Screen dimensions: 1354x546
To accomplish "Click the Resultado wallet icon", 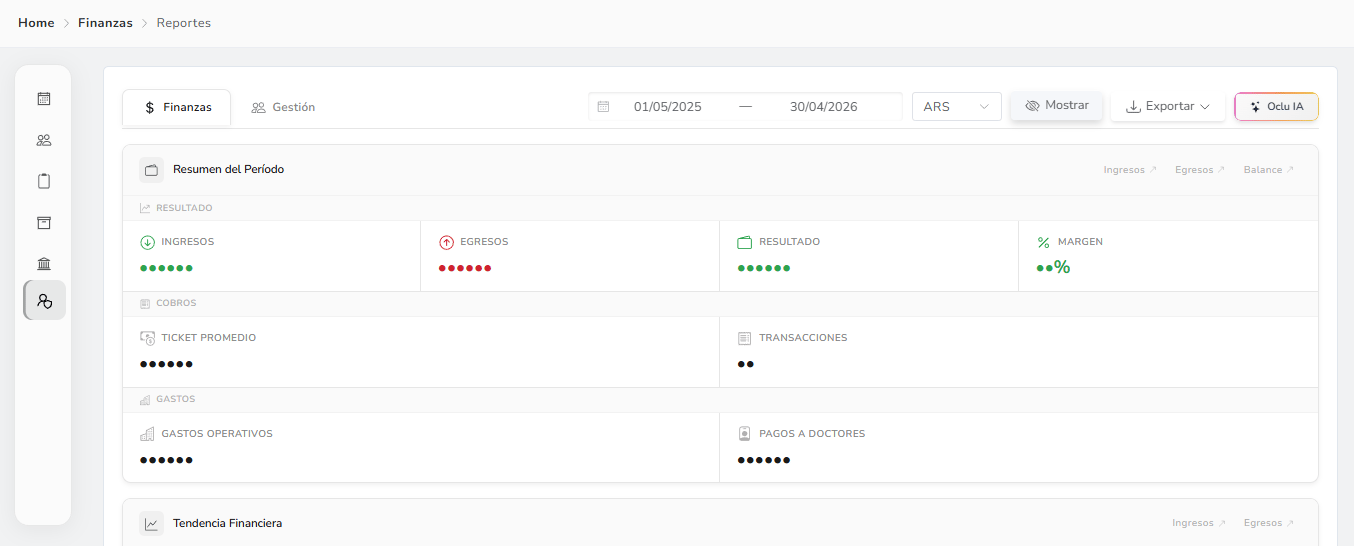I will point(744,242).
